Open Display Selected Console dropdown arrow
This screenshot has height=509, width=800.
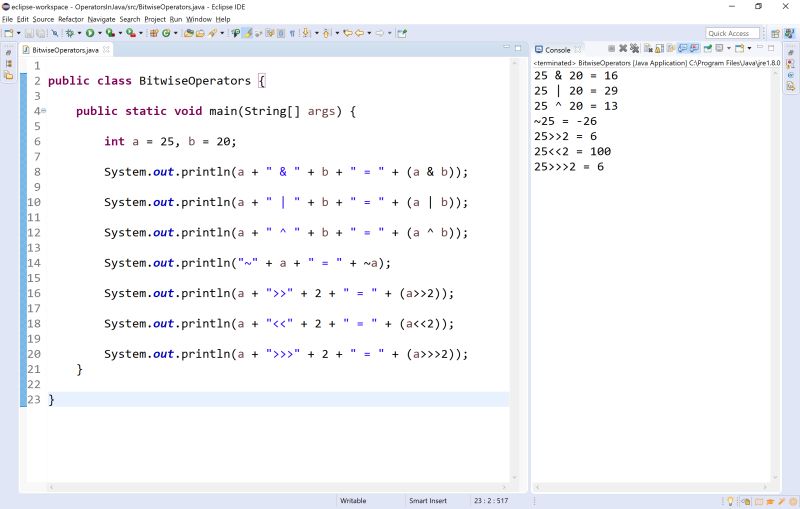(x=729, y=48)
